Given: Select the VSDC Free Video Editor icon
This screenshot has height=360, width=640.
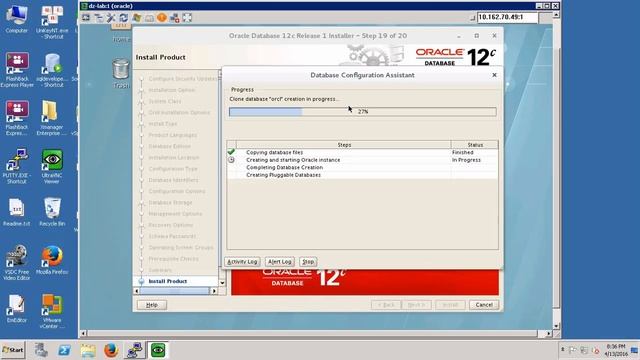Looking at the screenshot, I should pyautogui.click(x=17, y=263).
